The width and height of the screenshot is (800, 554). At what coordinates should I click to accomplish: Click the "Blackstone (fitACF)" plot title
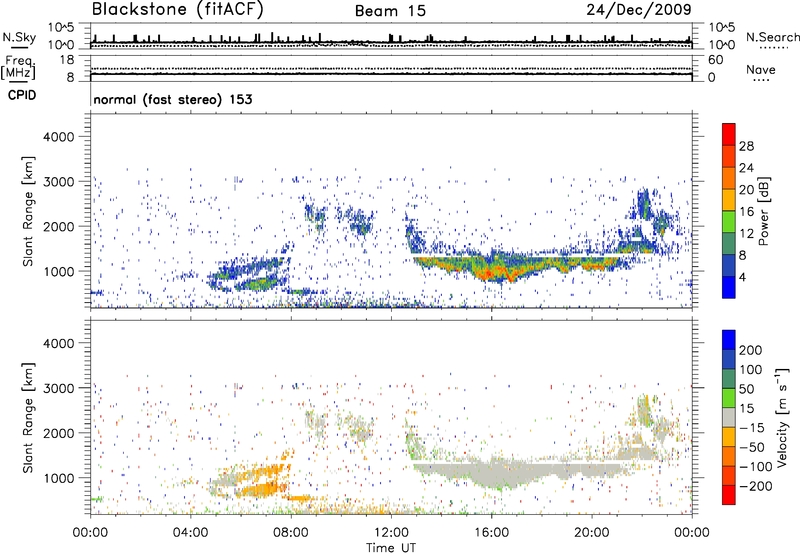click(x=177, y=10)
